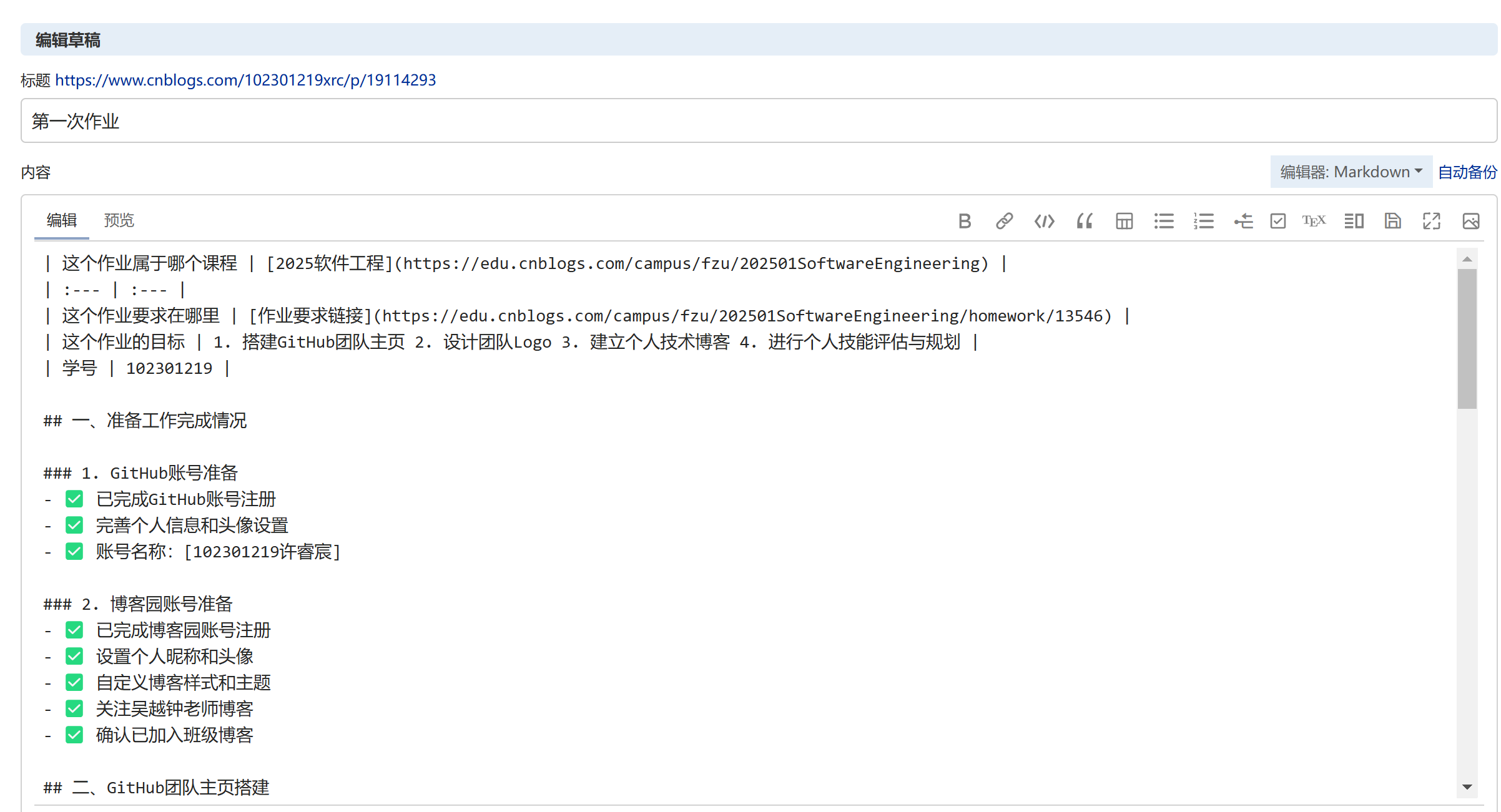Toggle checkbox for 确认已加入班级博客
The height and width of the screenshot is (812, 1501).
(x=74, y=735)
